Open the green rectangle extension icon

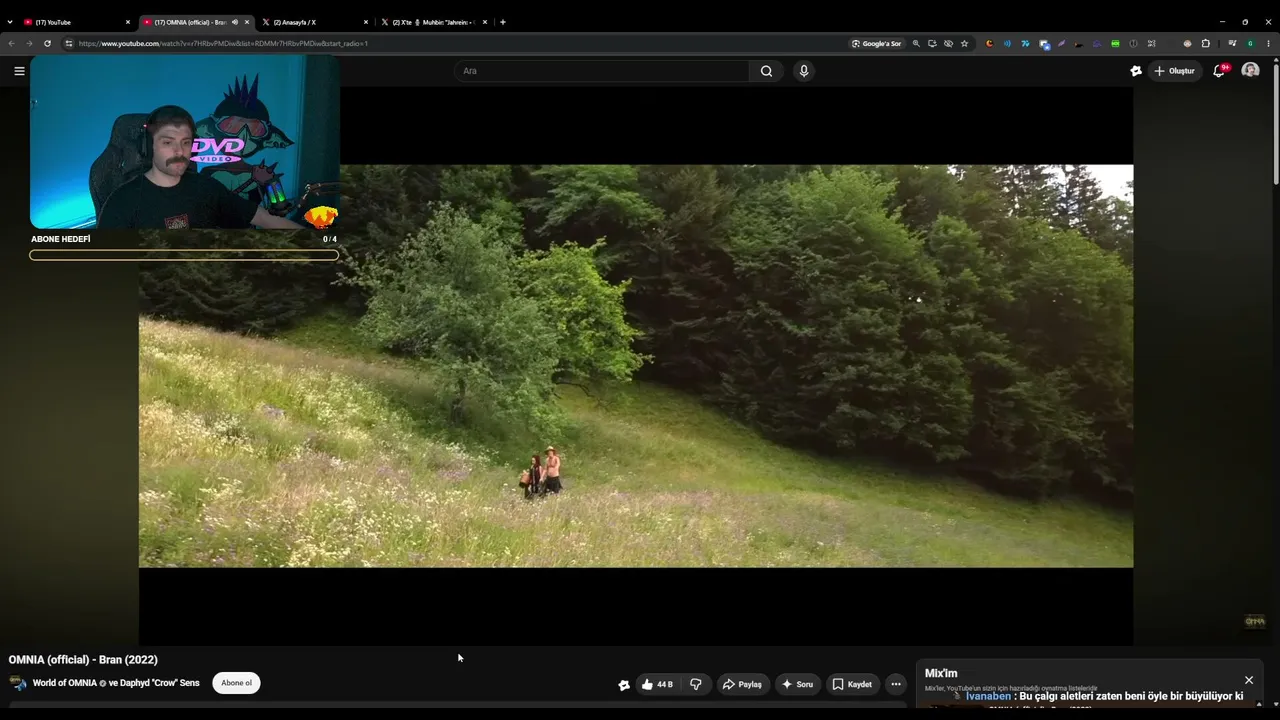[1115, 43]
